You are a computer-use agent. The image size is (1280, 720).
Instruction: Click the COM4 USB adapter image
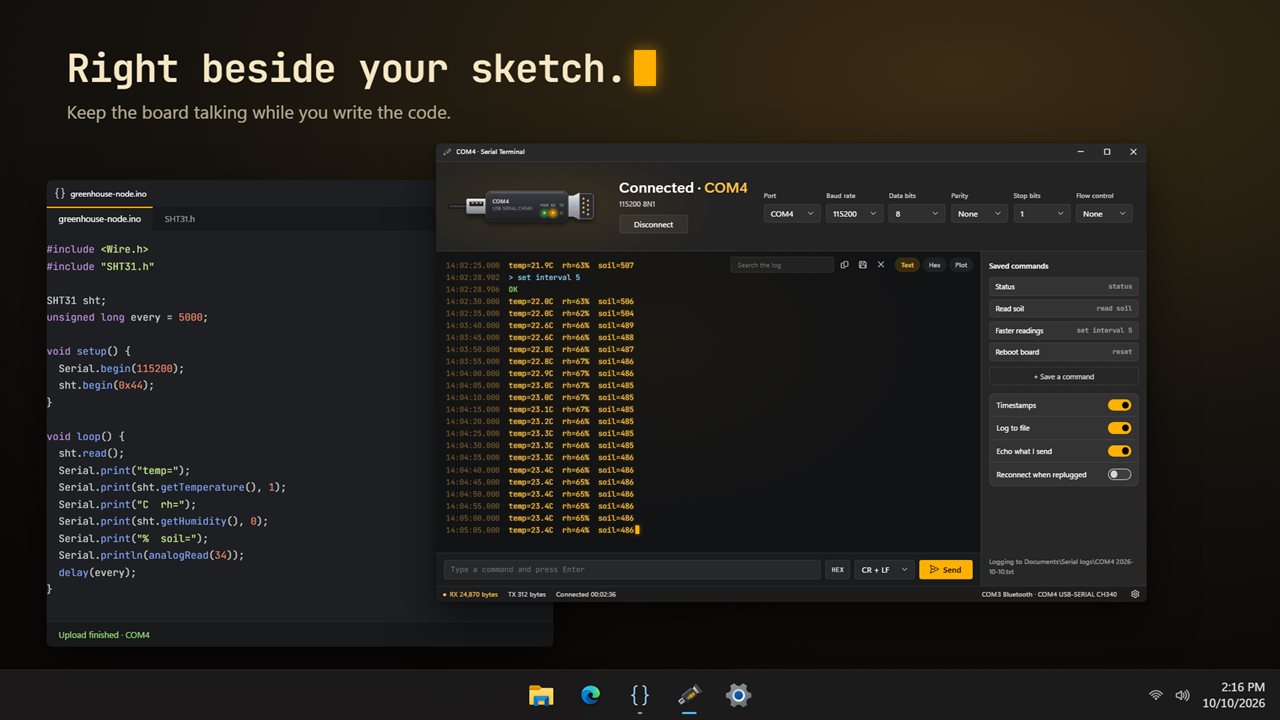(x=523, y=207)
